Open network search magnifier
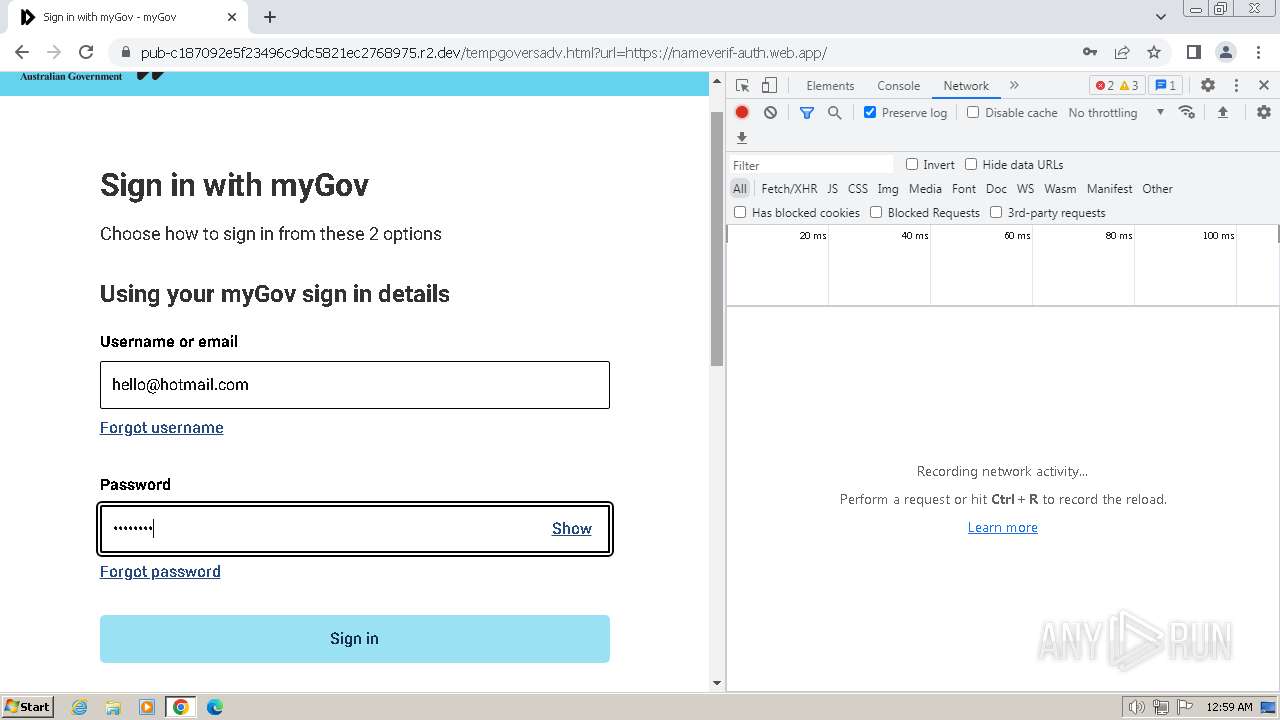 pos(834,113)
